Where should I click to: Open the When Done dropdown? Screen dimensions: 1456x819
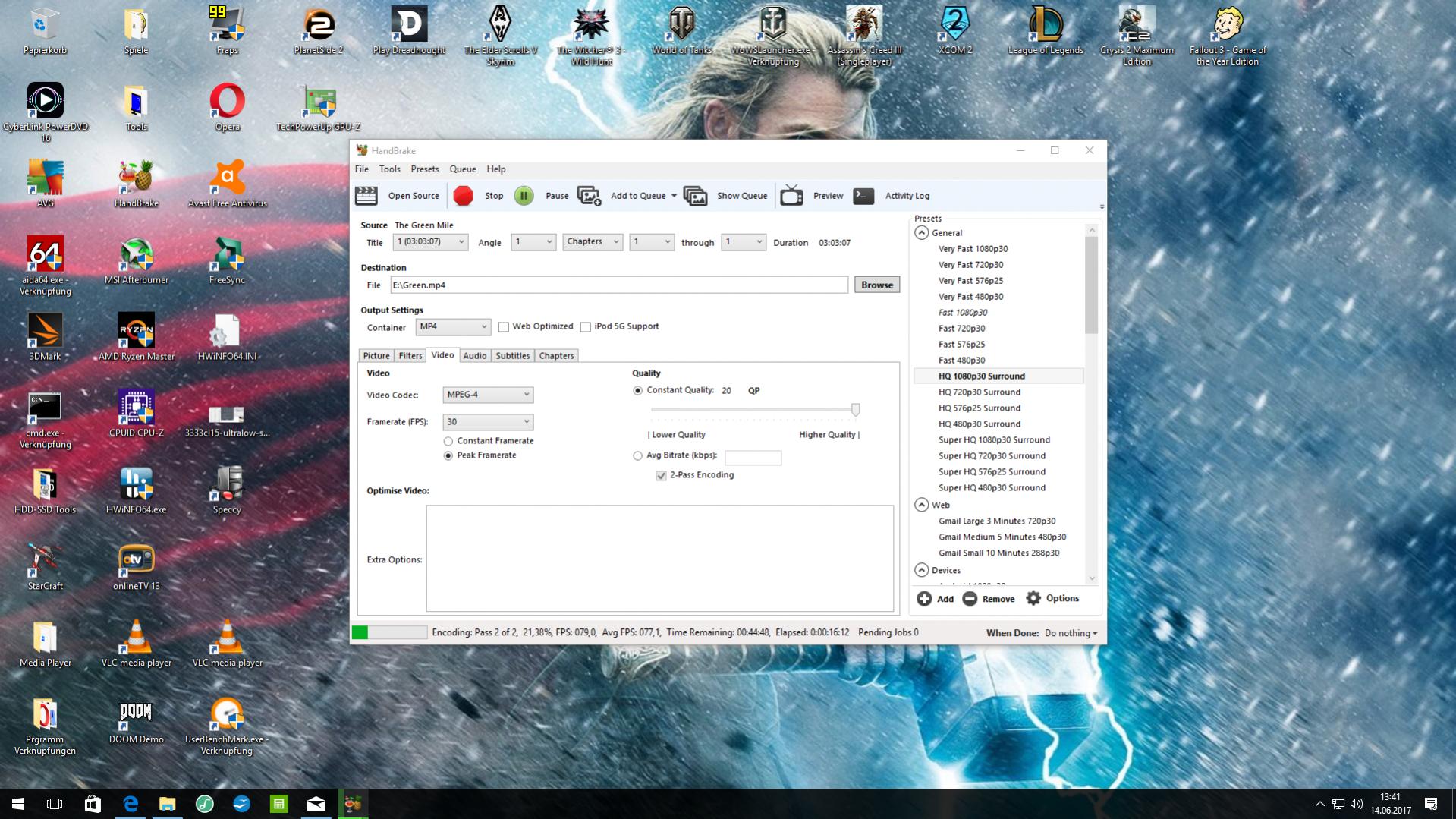1071,633
